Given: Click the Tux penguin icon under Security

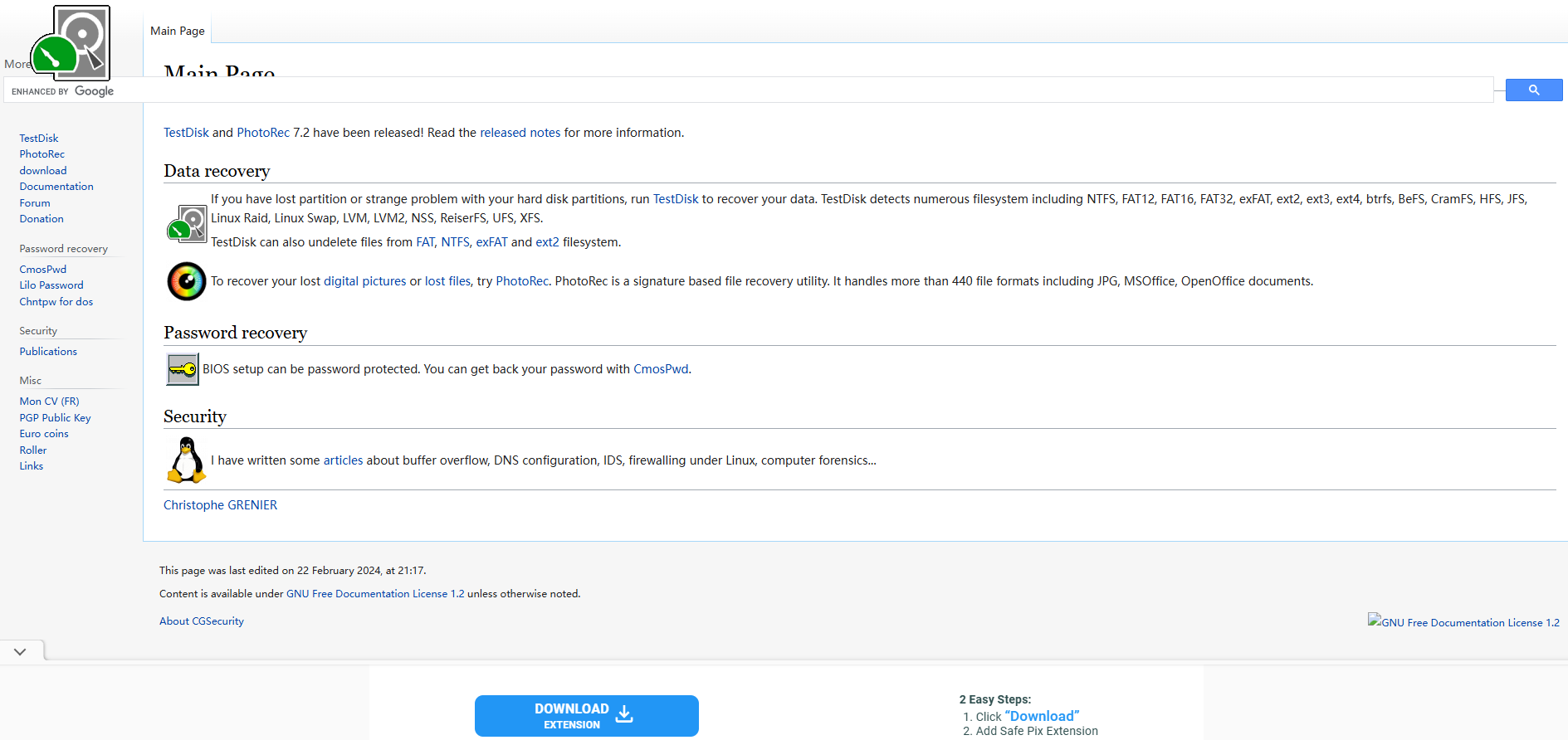Looking at the screenshot, I should [x=187, y=460].
